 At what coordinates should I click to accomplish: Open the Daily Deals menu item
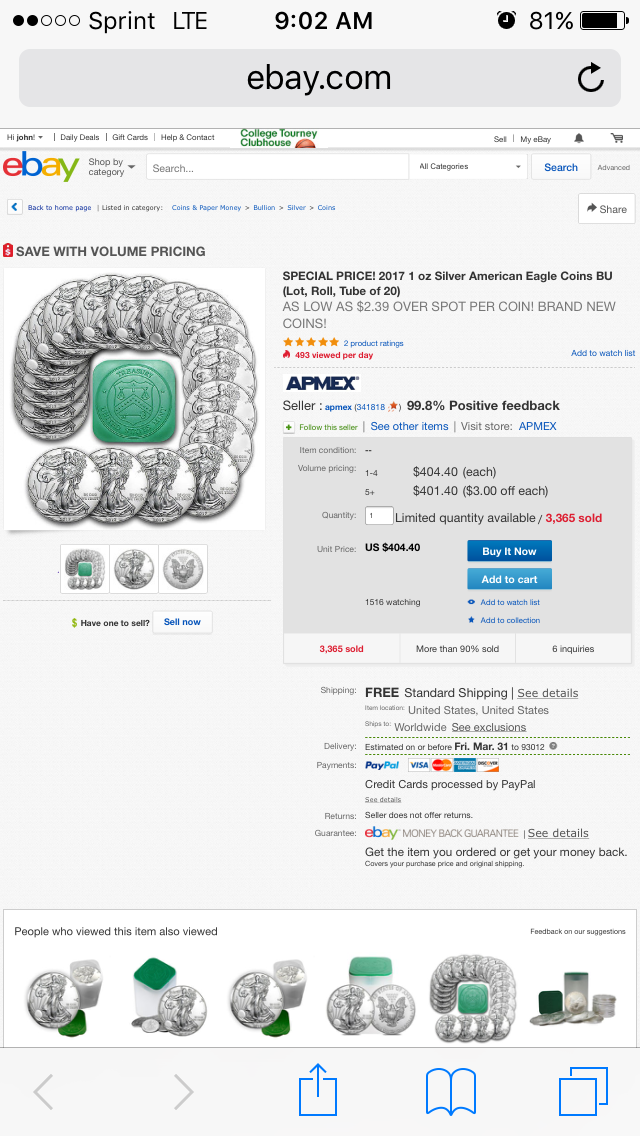click(80, 137)
